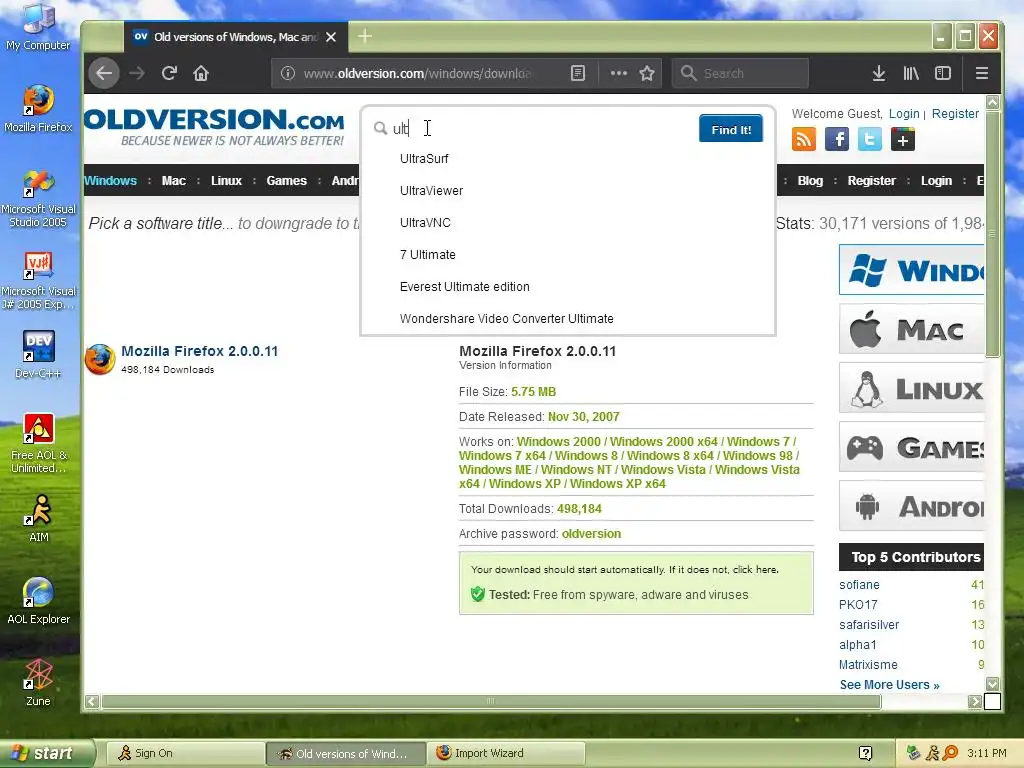1024x768 pixels.
Task: Toggle reader view icon
Action: pyautogui.click(x=578, y=73)
